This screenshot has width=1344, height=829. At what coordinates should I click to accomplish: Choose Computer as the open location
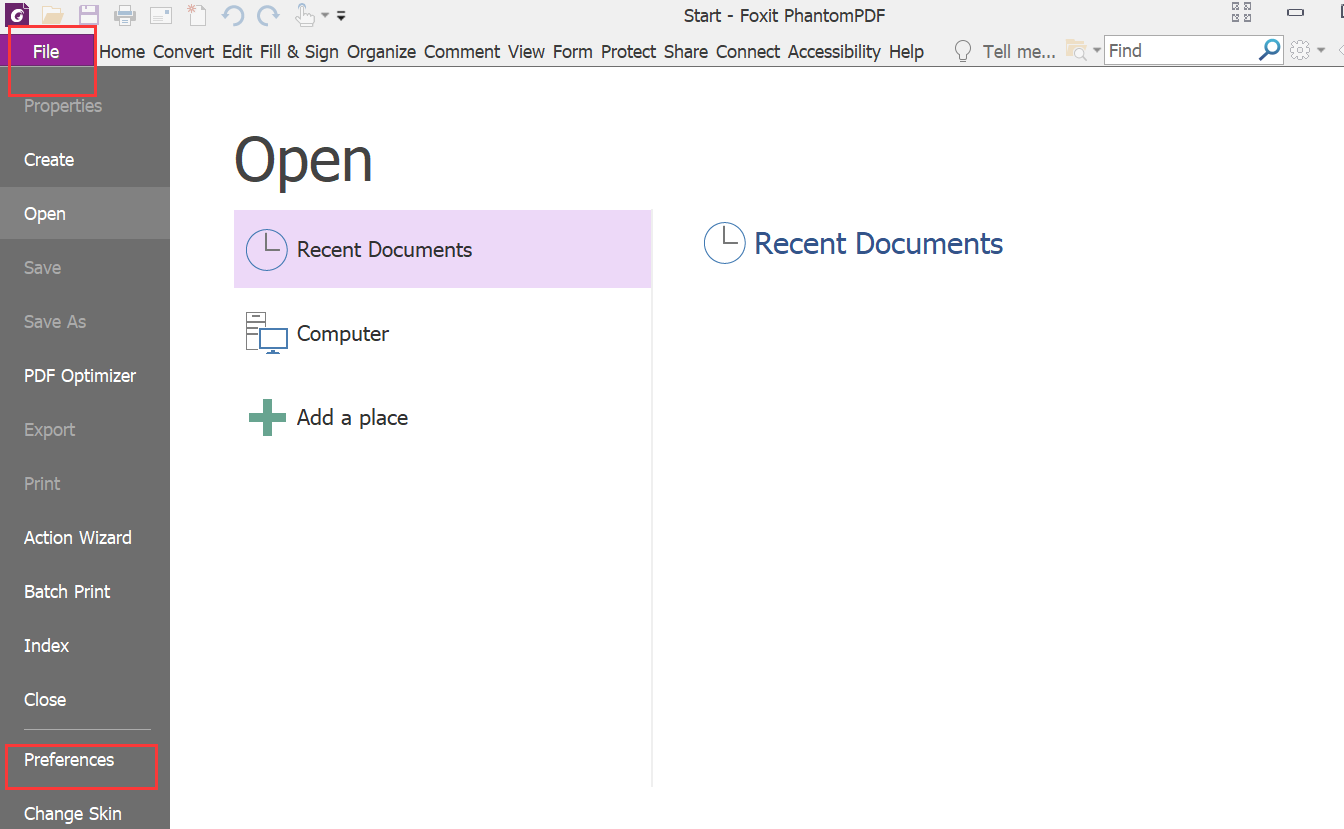(x=443, y=333)
